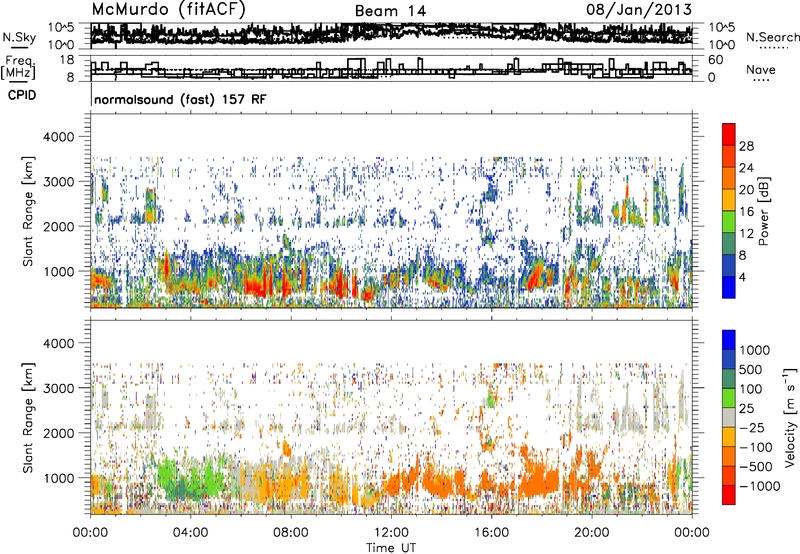Click the '60' tick beside the frequency panel
Image resolution: width=800 pixels, height=554 pixels.
click(x=716, y=60)
